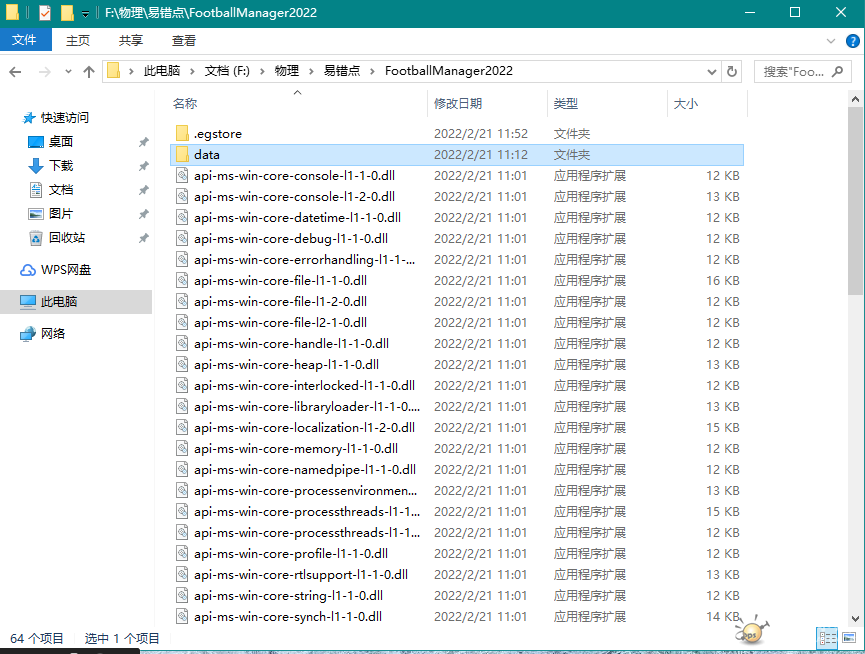This screenshot has height=654, width=865.
Task: Navigate to 物理 breadcrumb
Action: [x=287, y=71]
